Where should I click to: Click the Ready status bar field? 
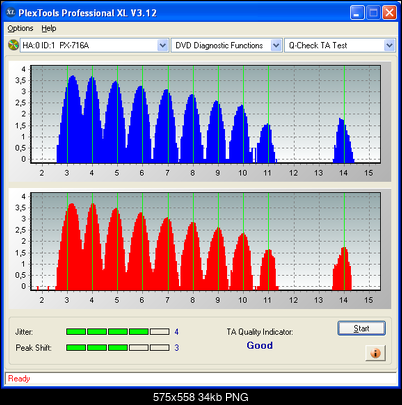click(201, 379)
